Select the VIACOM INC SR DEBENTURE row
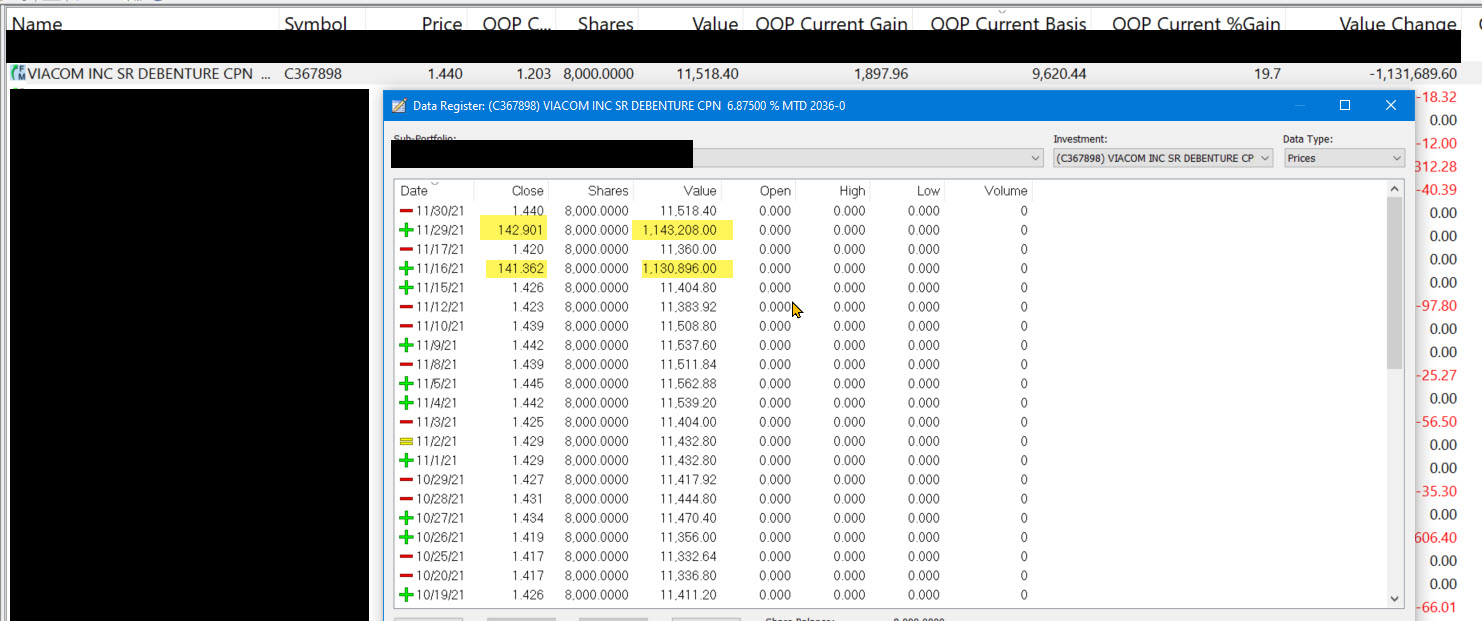Screen dimensions: 1482x621 pyautogui.click(x=733, y=74)
